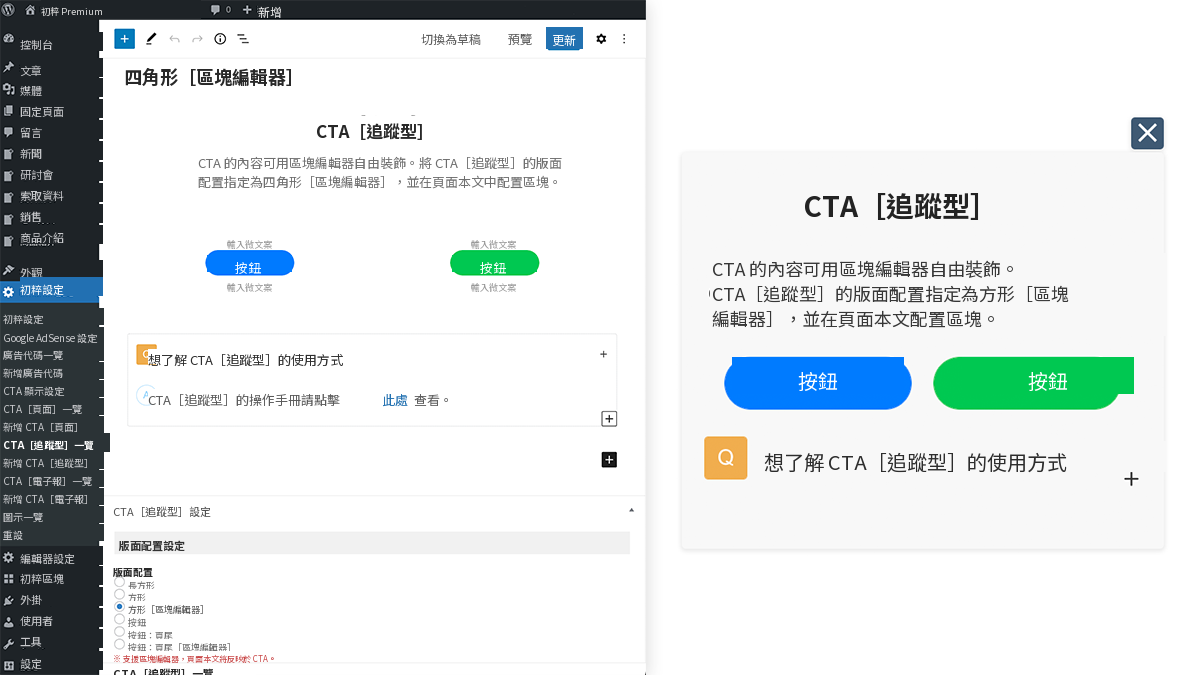Open the document details info icon

[220, 39]
